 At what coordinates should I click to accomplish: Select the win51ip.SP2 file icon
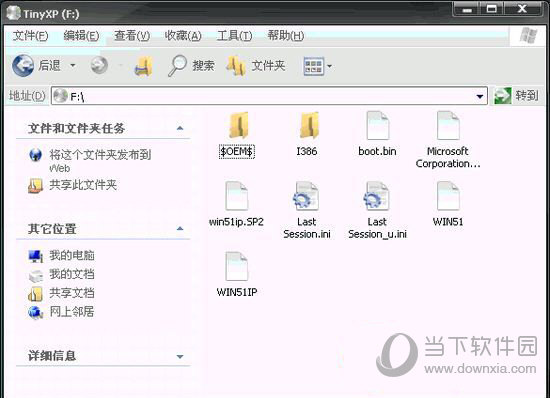click(237, 196)
